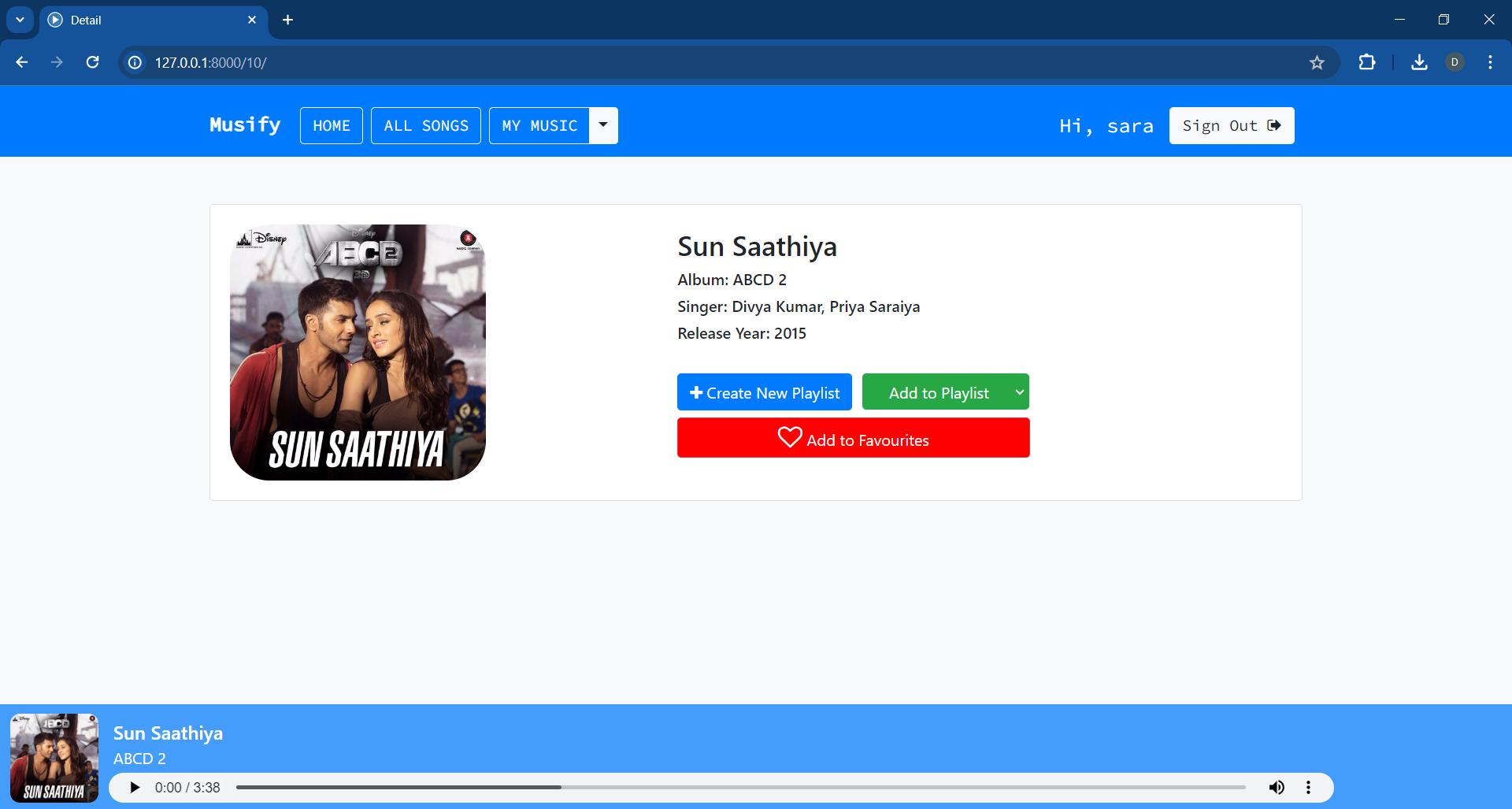This screenshot has width=1512, height=809.
Task: Select the Detail browser tab
Action: [x=153, y=20]
